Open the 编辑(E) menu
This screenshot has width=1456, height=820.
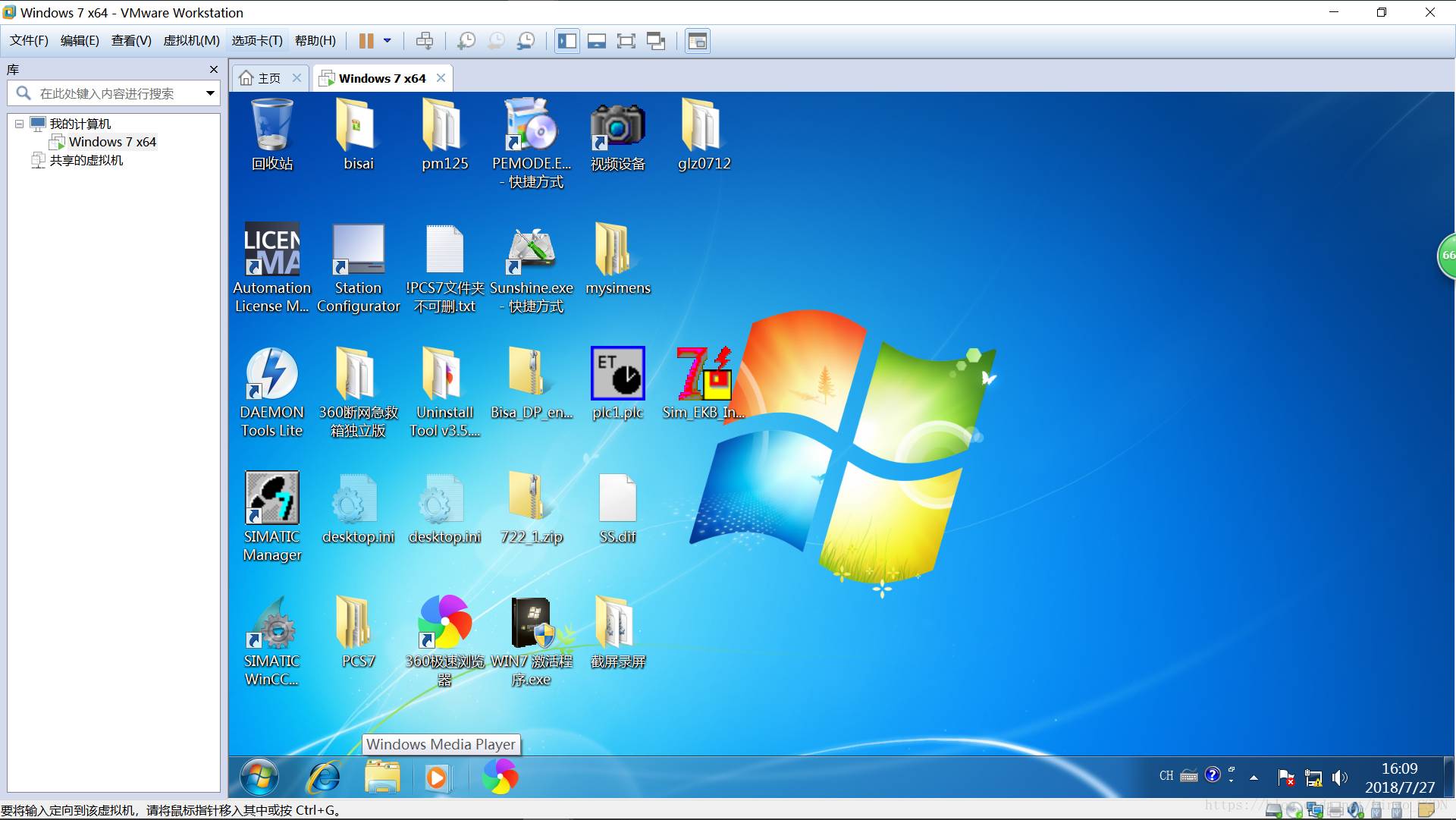click(80, 40)
